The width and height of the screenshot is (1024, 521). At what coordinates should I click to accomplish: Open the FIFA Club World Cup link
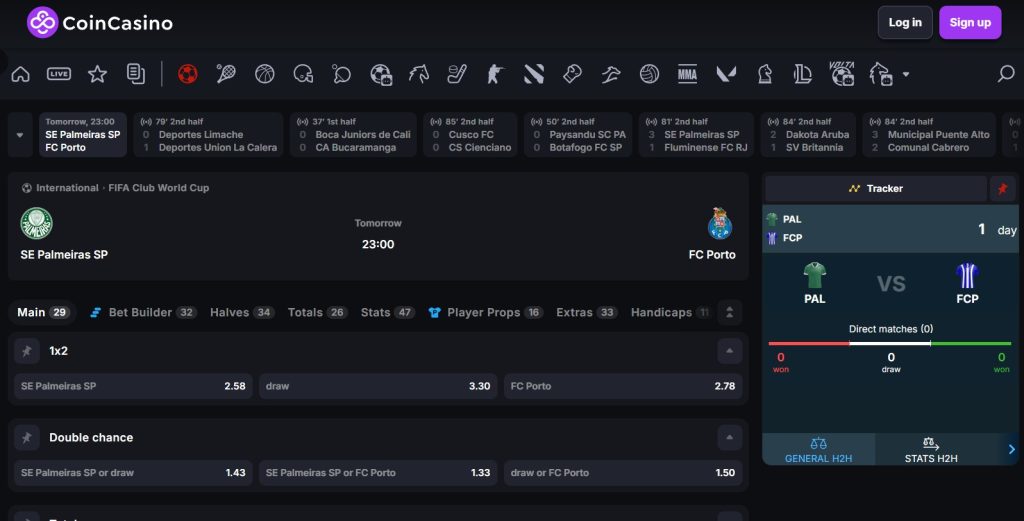tap(159, 188)
